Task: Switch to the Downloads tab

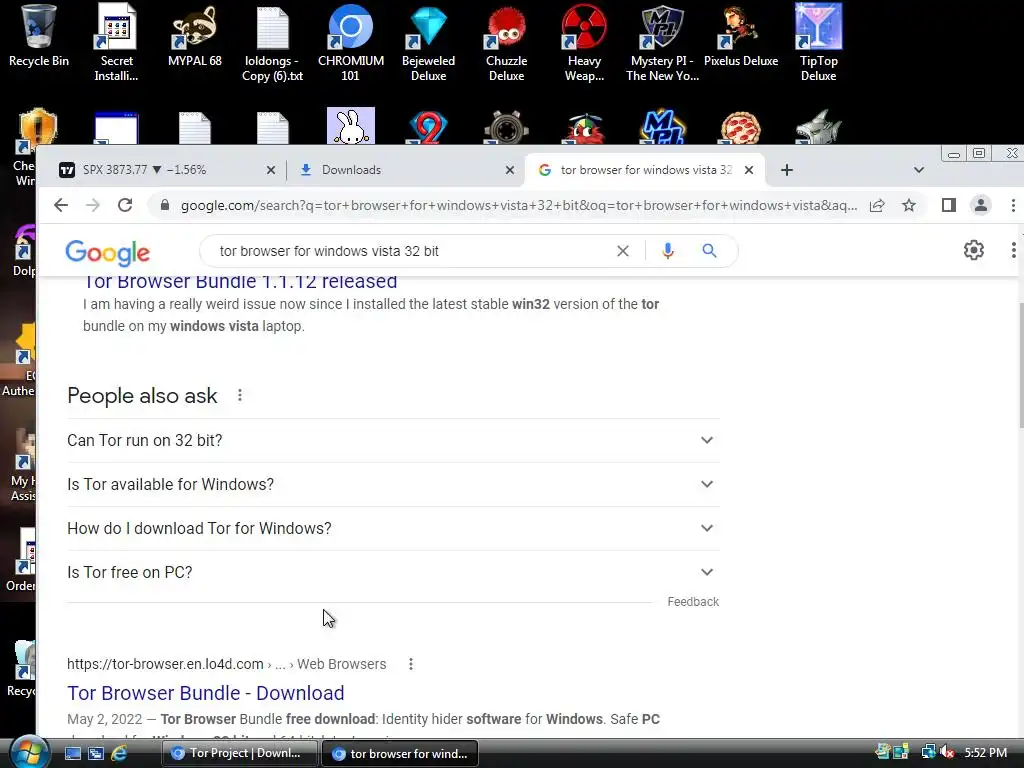Action: click(x=405, y=170)
